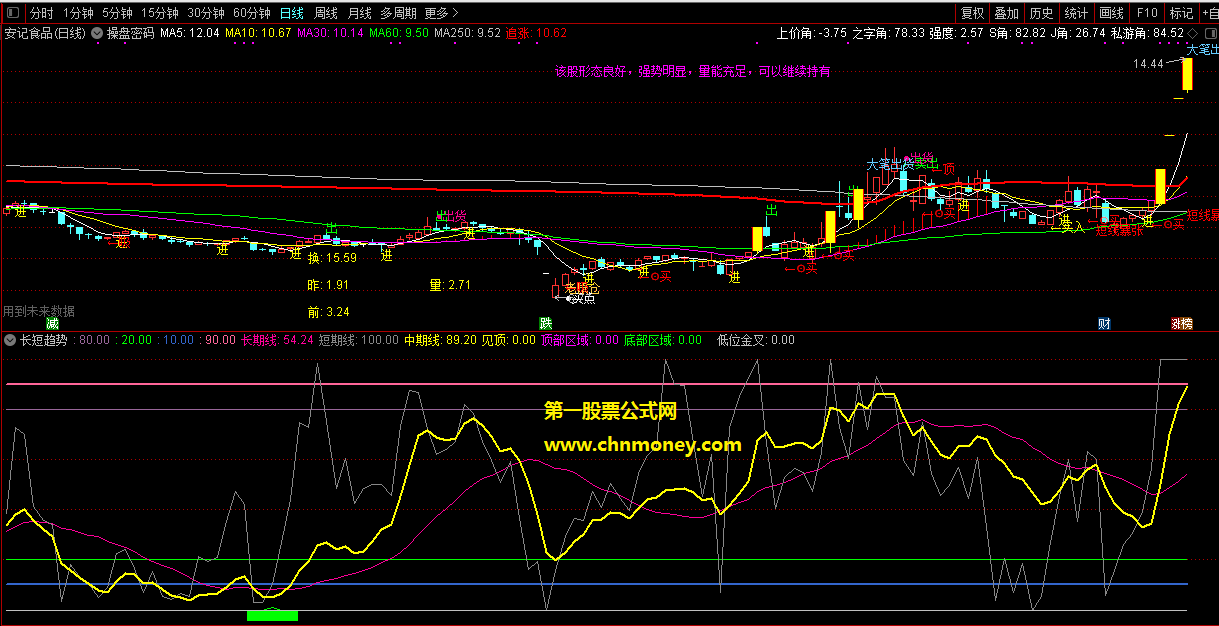
Task: Open the 多周期 multi-period view
Action: [398, 13]
